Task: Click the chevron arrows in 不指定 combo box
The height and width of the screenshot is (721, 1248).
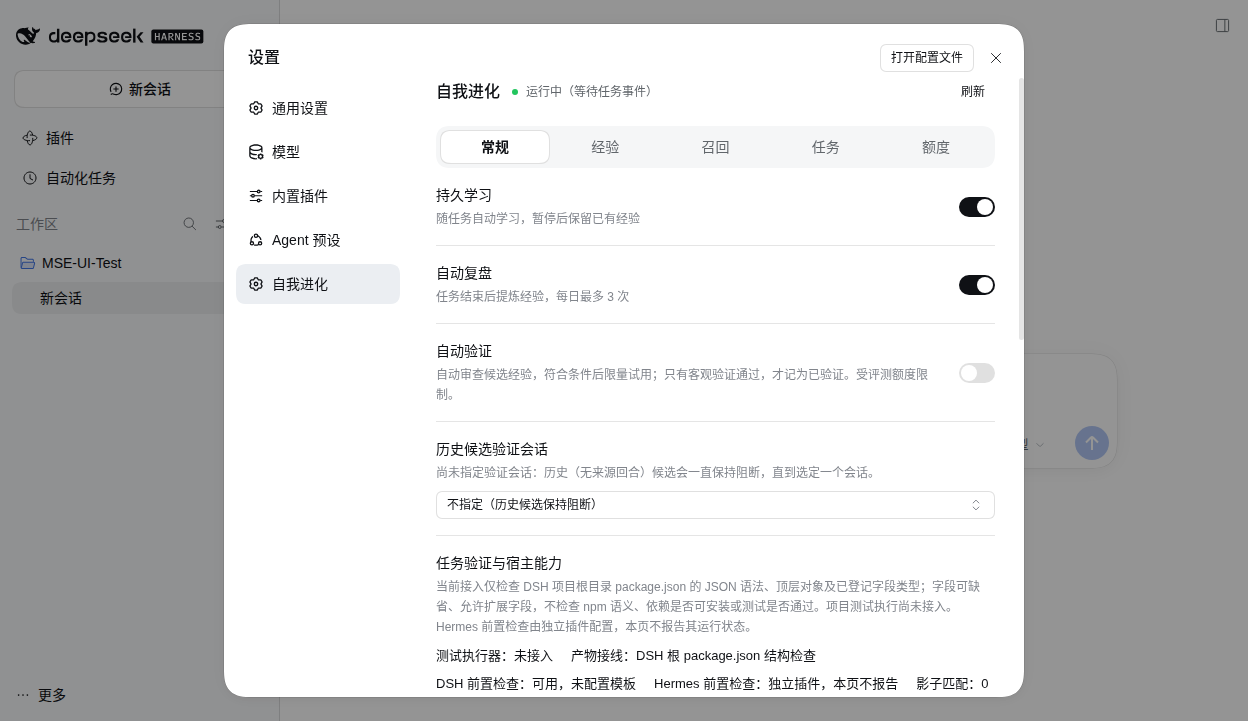Action: [x=976, y=505]
